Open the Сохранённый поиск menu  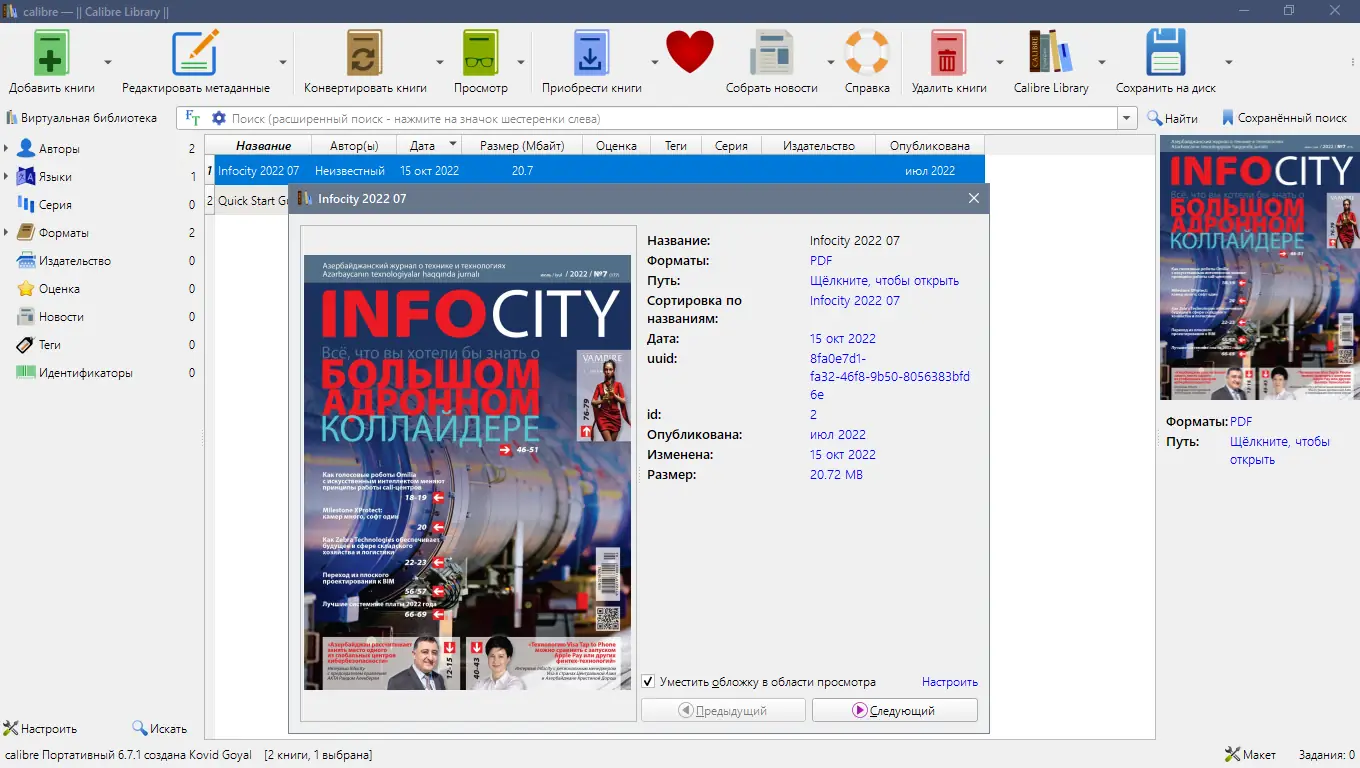coord(1284,118)
